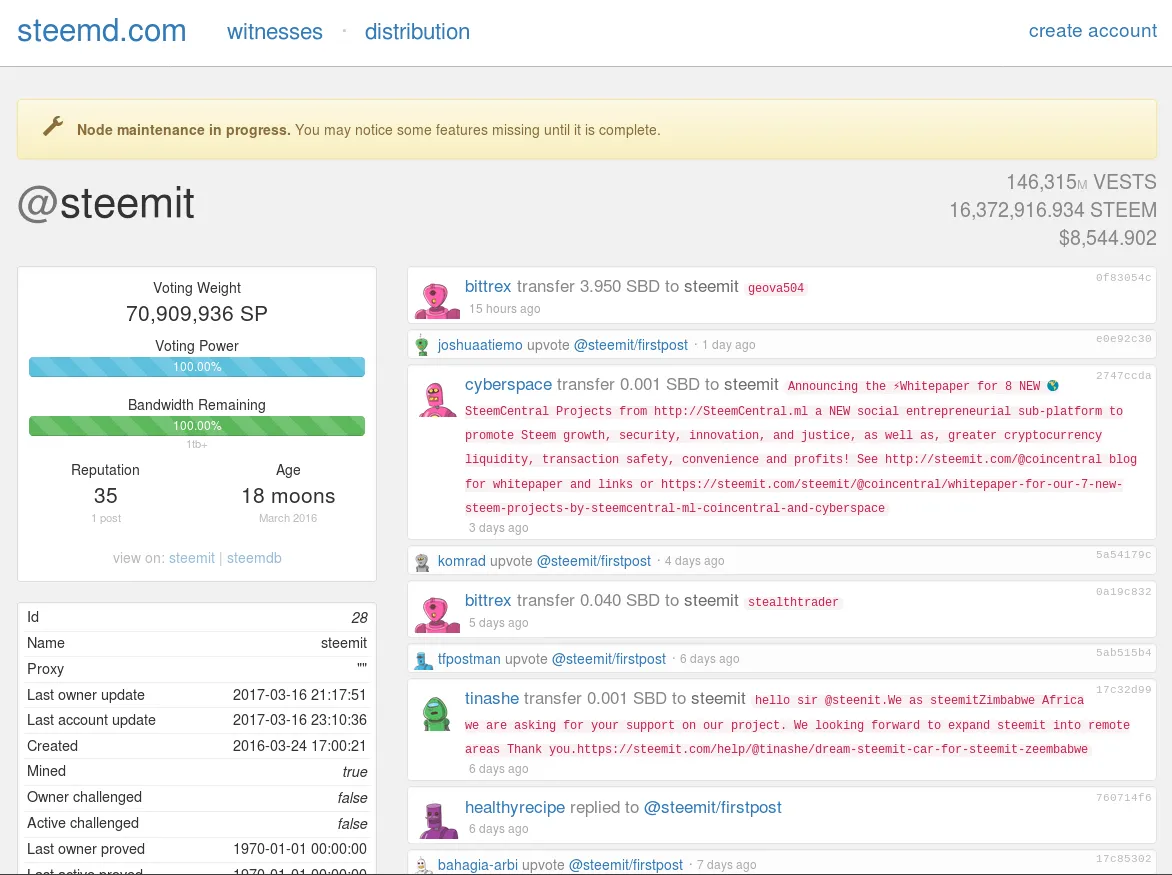Click tinashe's green robot avatar
This screenshot has width=1172, height=875.
436,714
